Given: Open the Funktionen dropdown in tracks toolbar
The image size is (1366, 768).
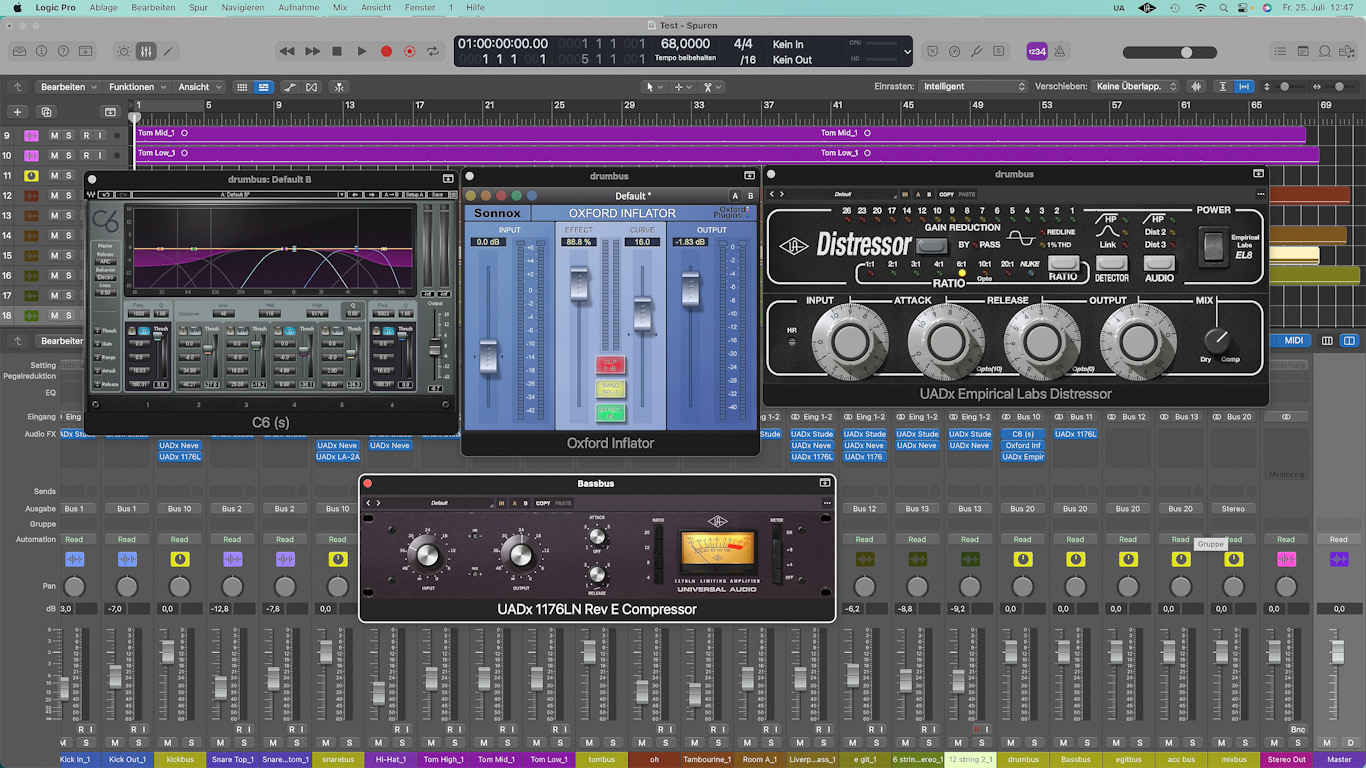Looking at the screenshot, I should point(137,87).
